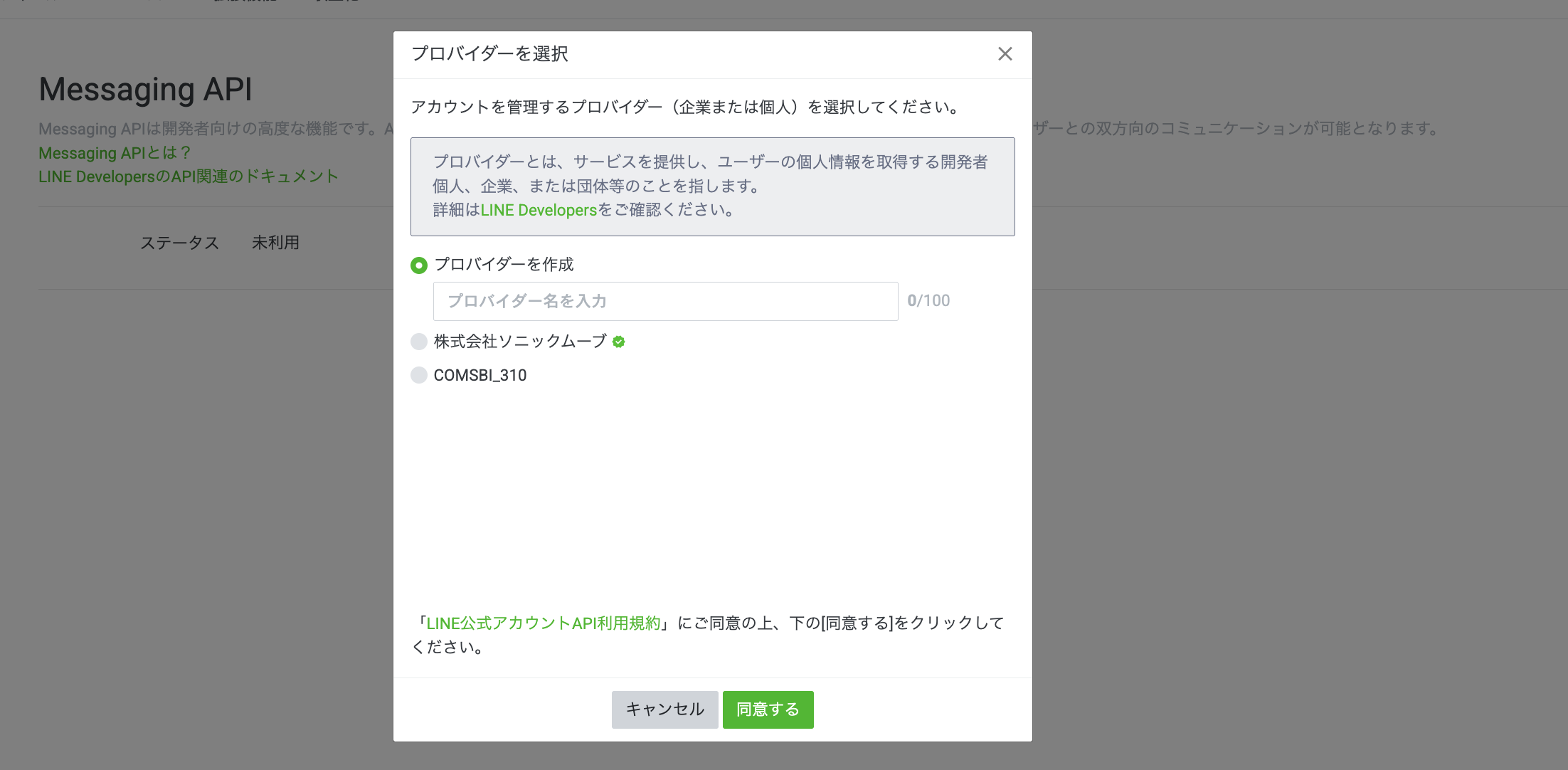1568x770 pixels.
Task: Select the プロバイダーを作成 radio button
Action: click(x=419, y=265)
